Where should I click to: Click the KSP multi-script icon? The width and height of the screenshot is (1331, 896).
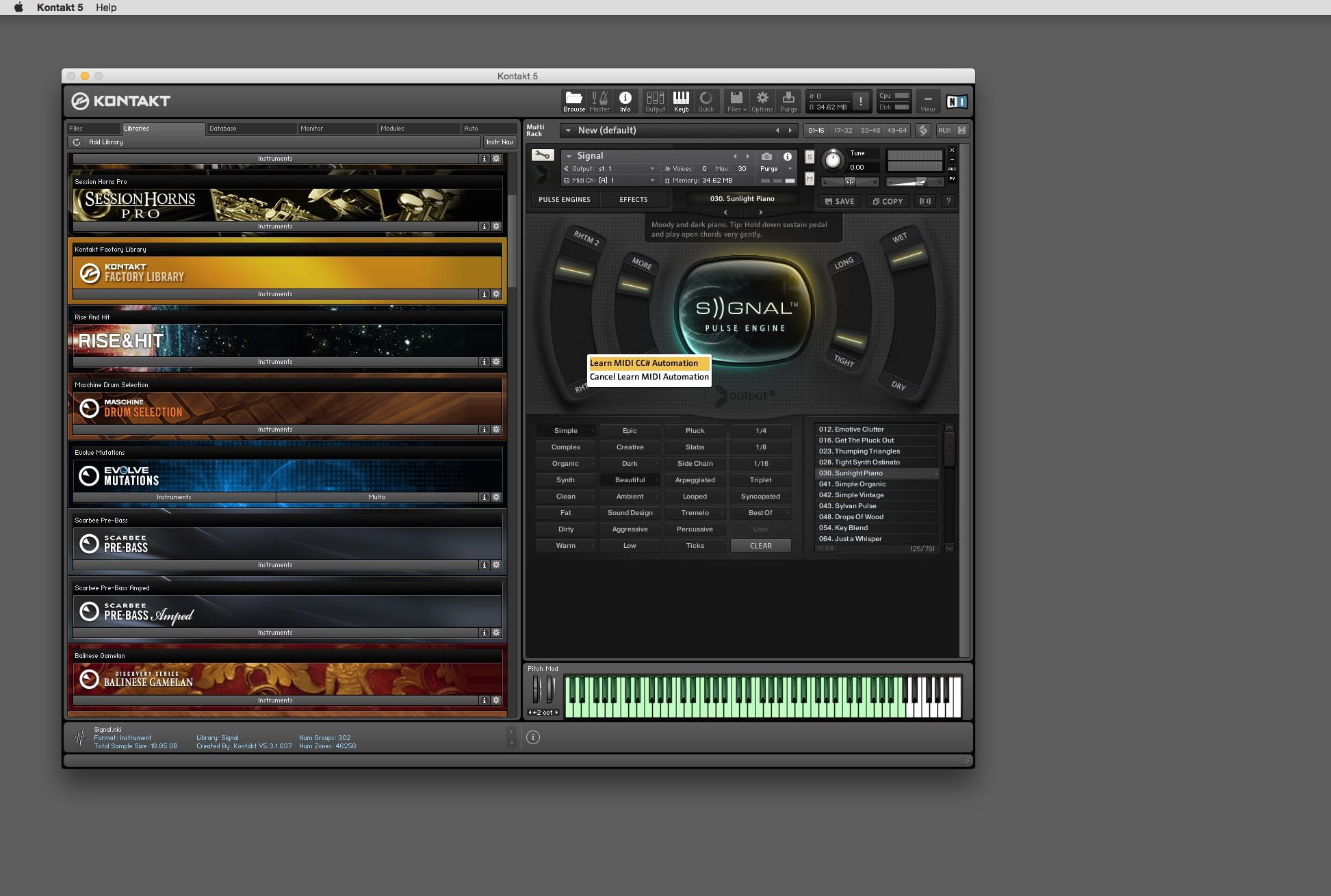(922, 130)
